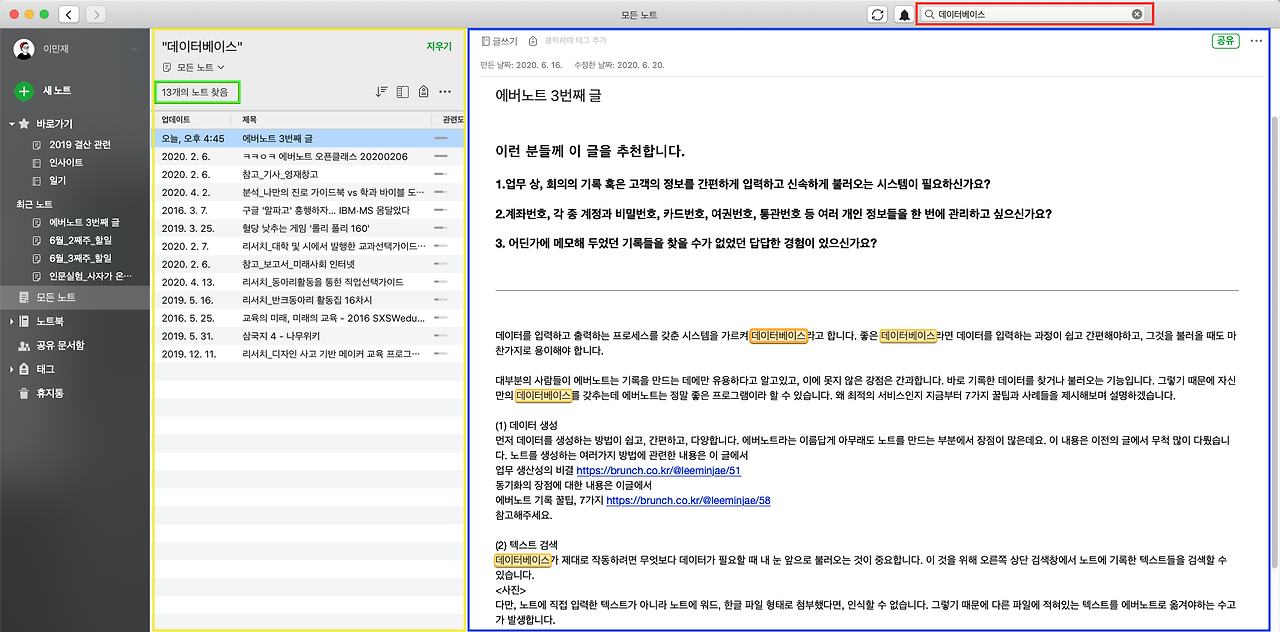Go forward with the right arrow button
Image resolution: width=1280 pixels, height=632 pixels.
[x=96, y=15]
